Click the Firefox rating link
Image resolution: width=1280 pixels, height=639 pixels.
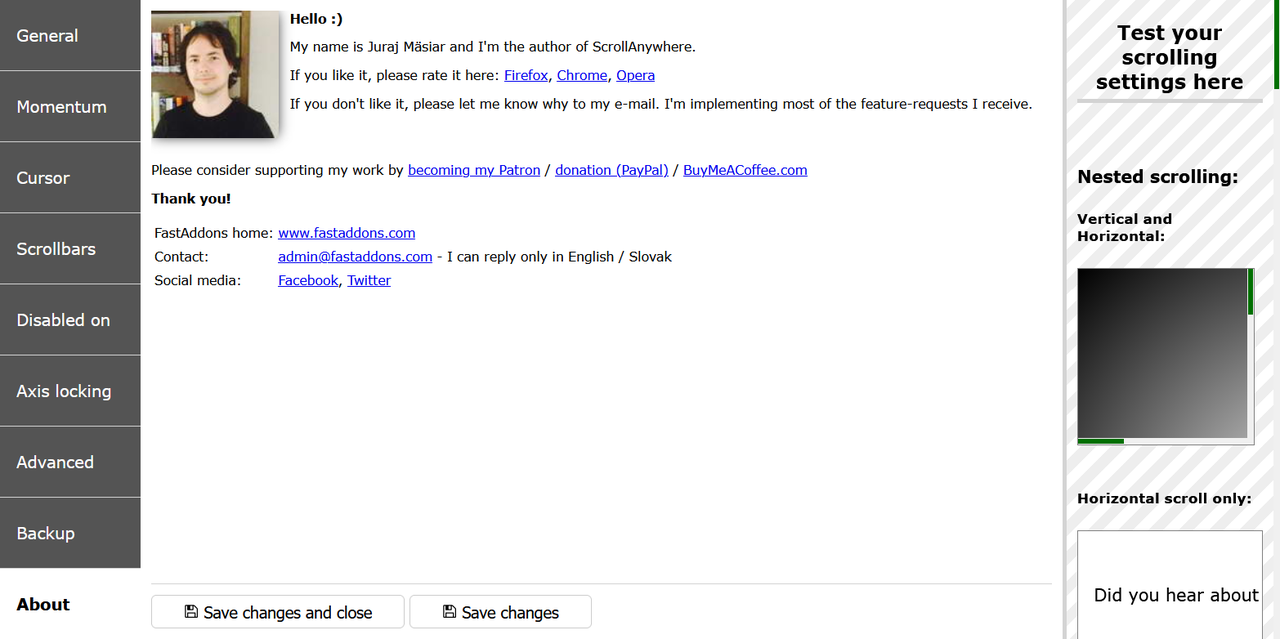coord(526,75)
